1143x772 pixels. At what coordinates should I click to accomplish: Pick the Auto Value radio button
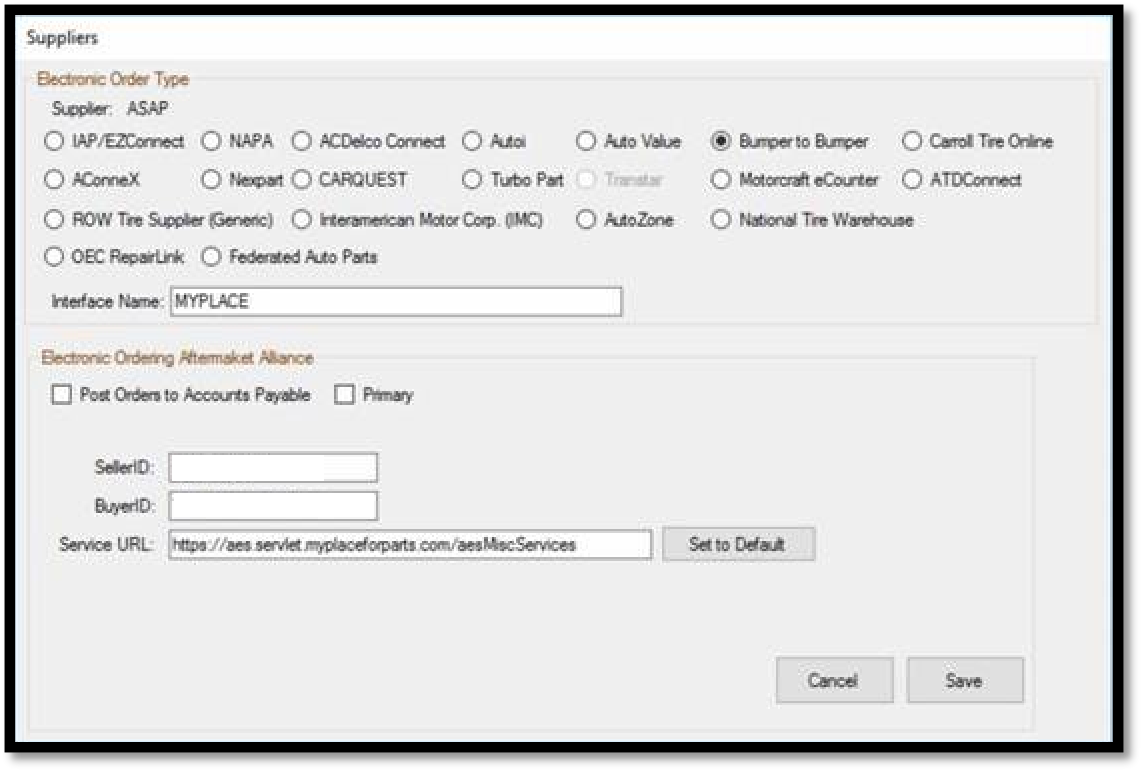pos(586,142)
